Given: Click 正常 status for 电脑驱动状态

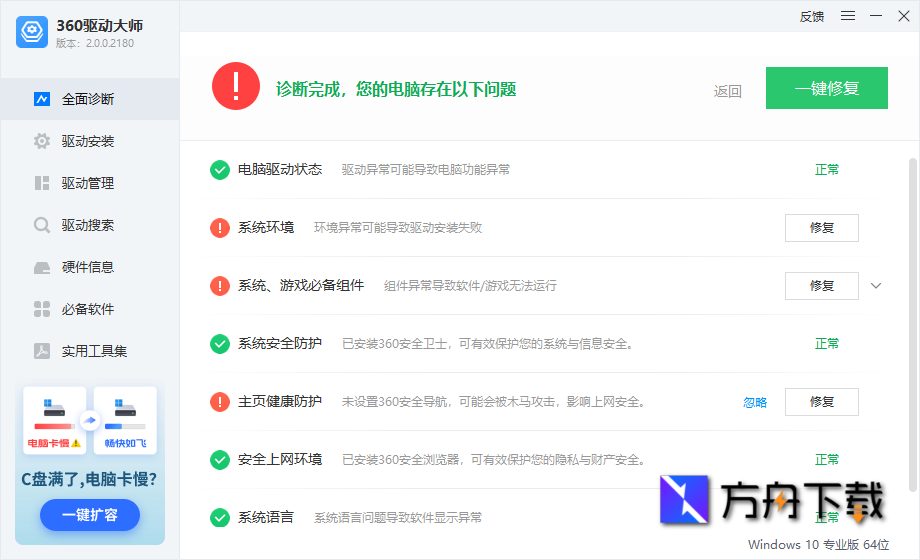Looking at the screenshot, I should click(827, 170).
